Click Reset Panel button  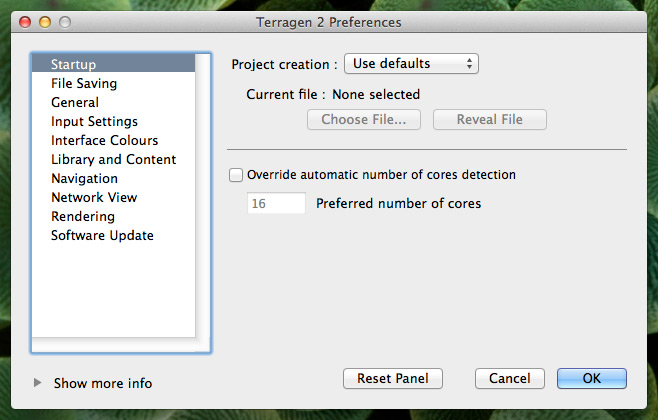click(x=393, y=378)
